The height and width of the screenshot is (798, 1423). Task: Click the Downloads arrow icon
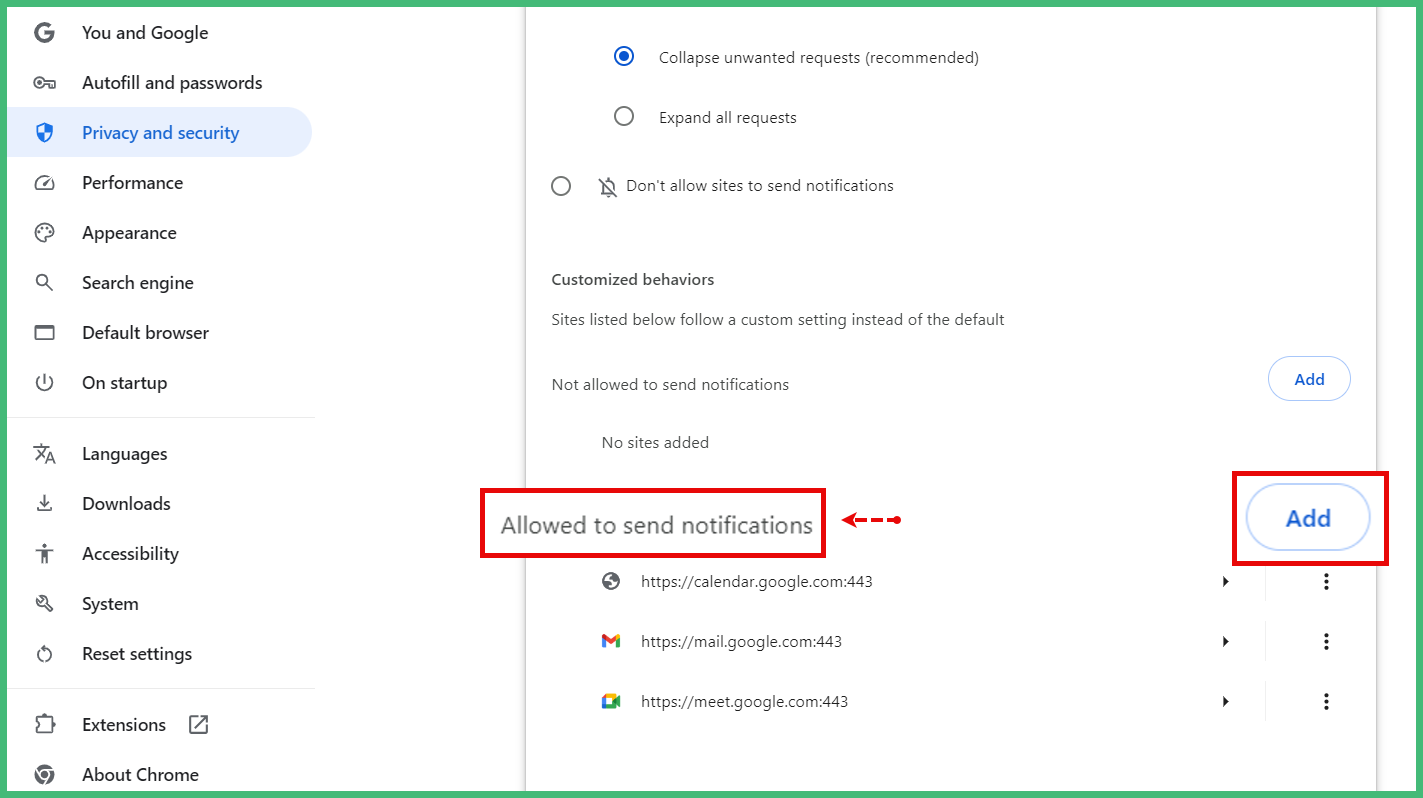click(44, 504)
